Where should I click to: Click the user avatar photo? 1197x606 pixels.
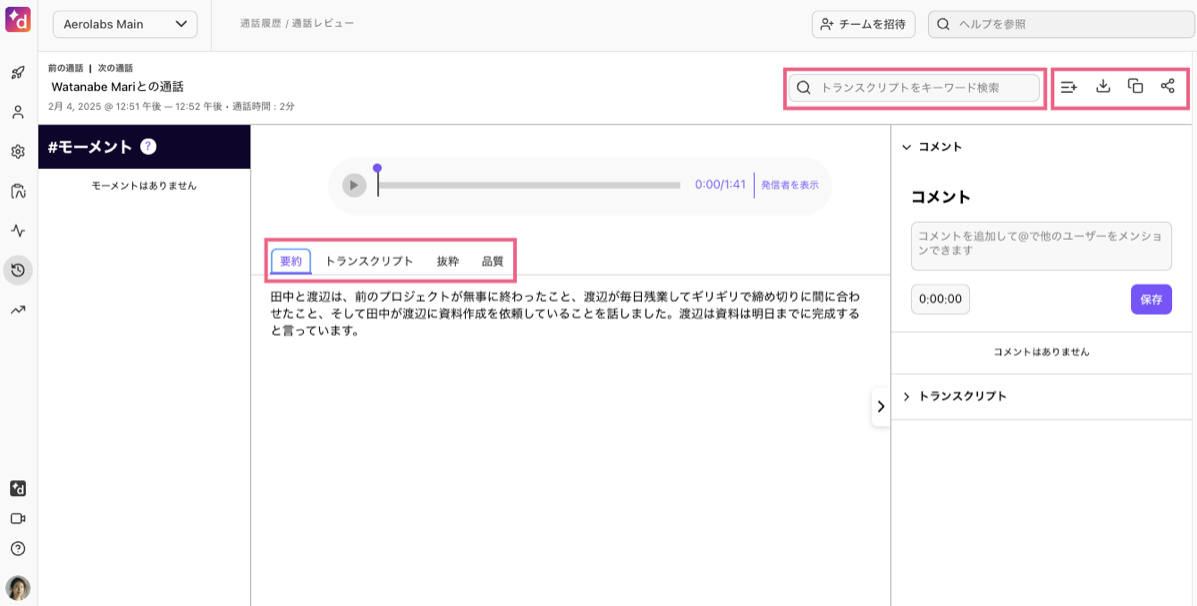(x=18, y=588)
